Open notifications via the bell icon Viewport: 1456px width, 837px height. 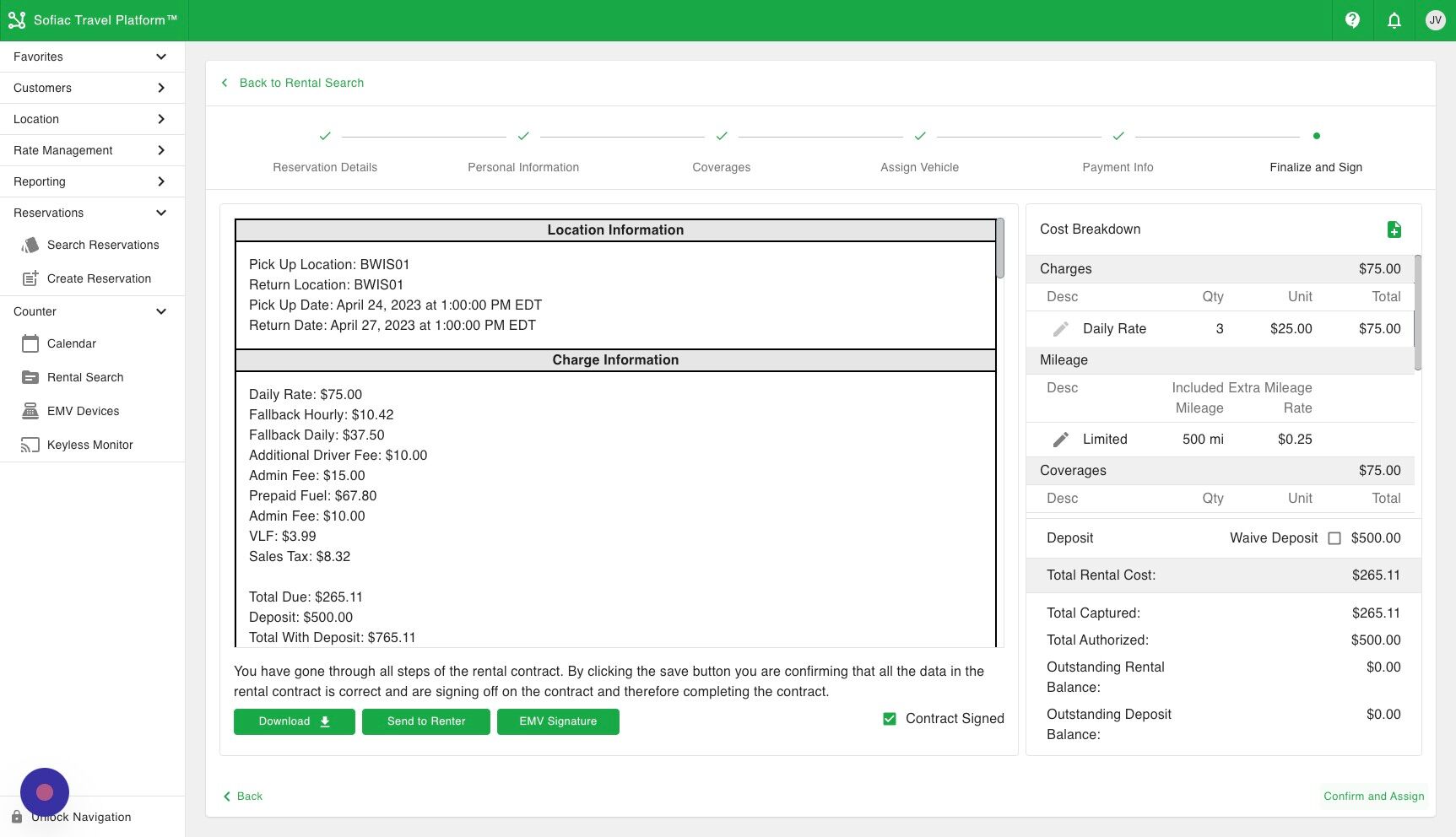point(1394,20)
